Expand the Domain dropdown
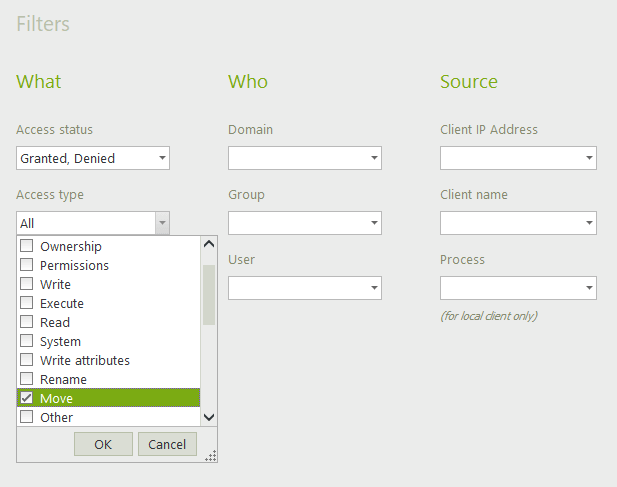The height and width of the screenshot is (487, 617). click(x=374, y=158)
